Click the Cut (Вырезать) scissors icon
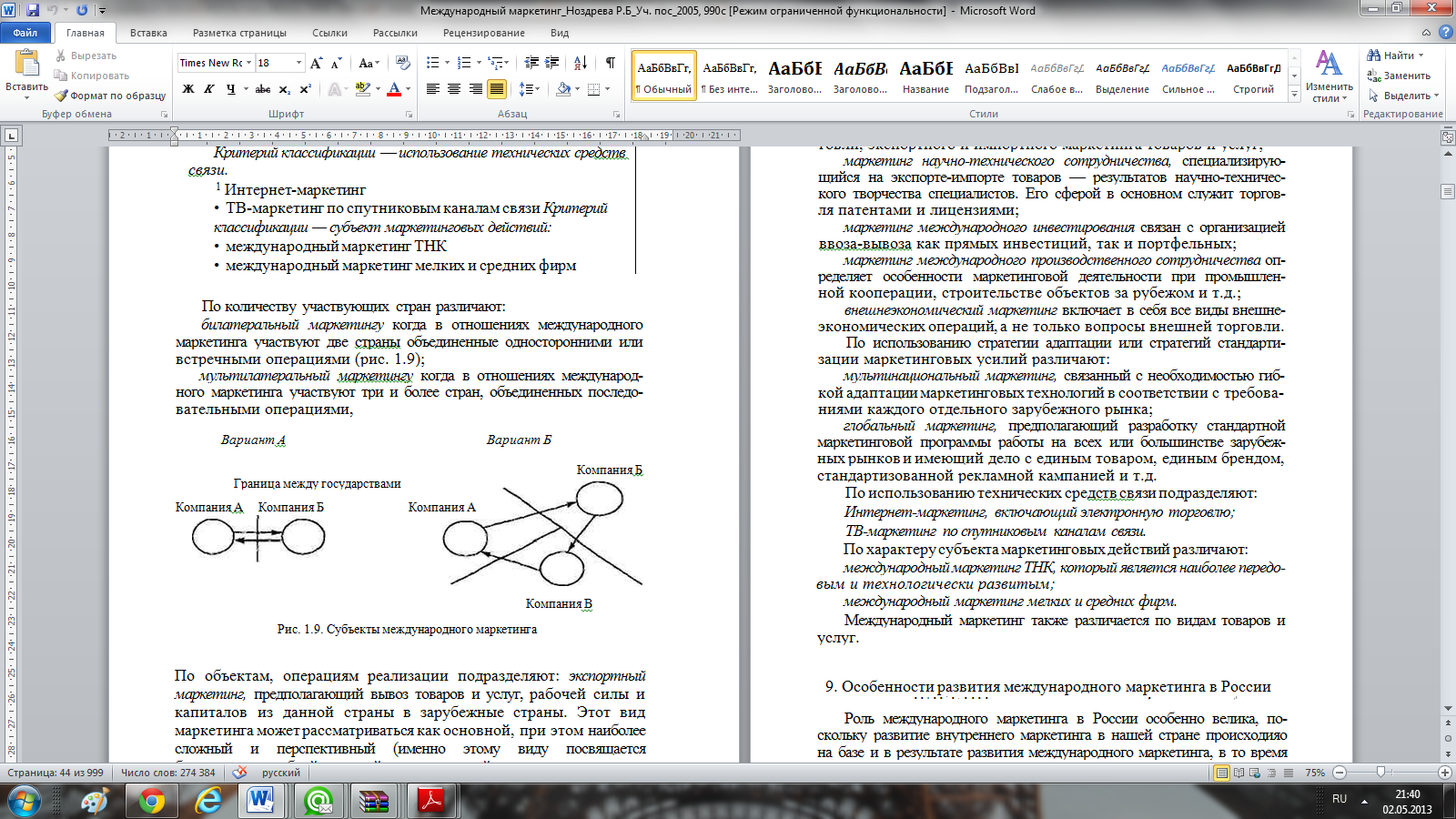The height and width of the screenshot is (819, 1456). [x=61, y=56]
